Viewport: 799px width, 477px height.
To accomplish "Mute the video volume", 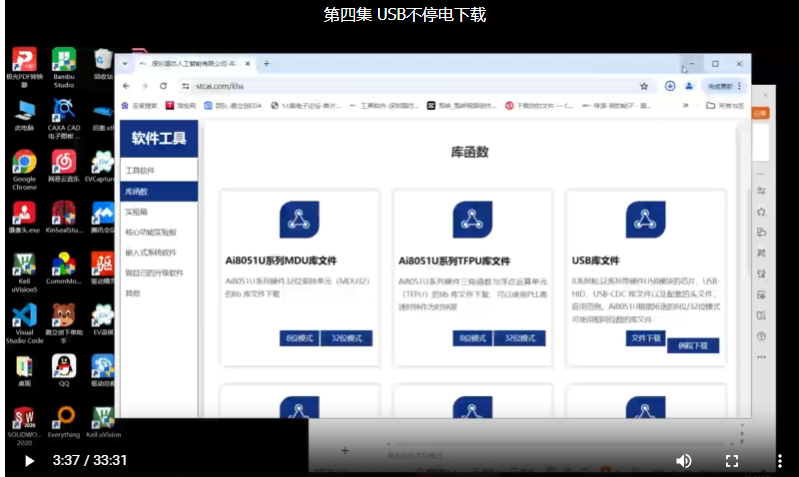I will [684, 461].
